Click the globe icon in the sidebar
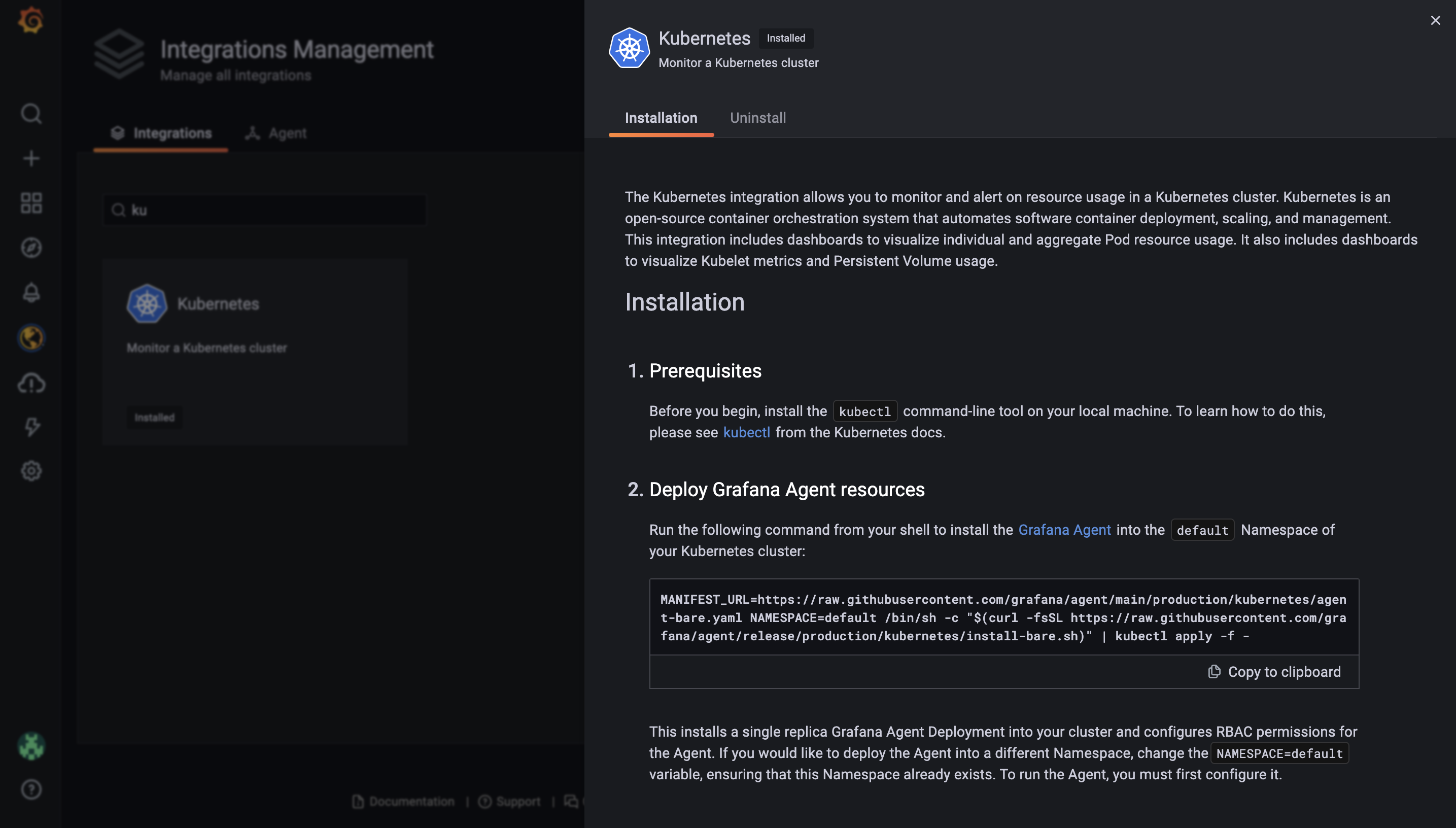 31,338
